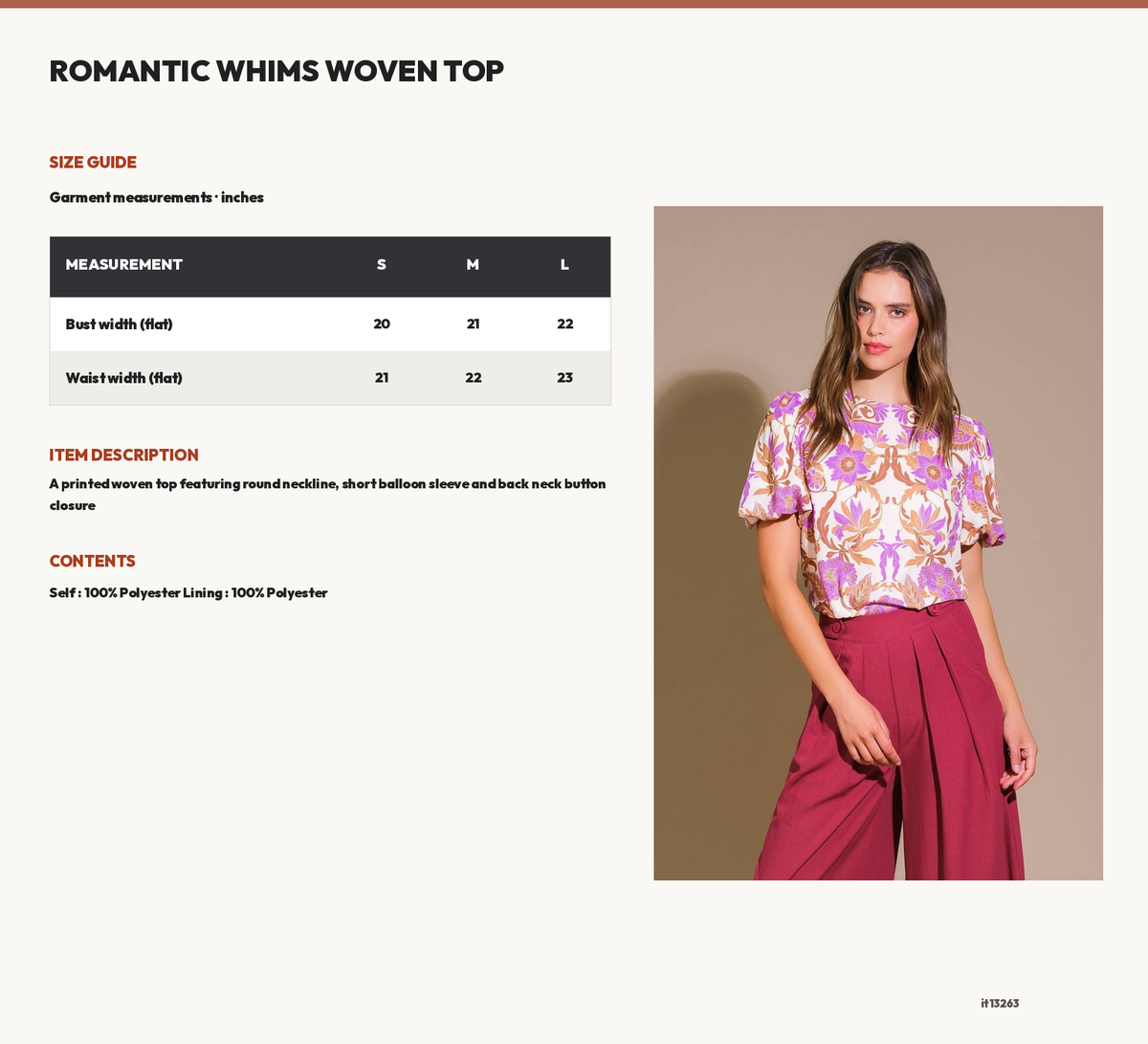Image resolution: width=1148 pixels, height=1044 pixels.
Task: Click the item code it13263
Action: pyautogui.click(x=1000, y=1004)
